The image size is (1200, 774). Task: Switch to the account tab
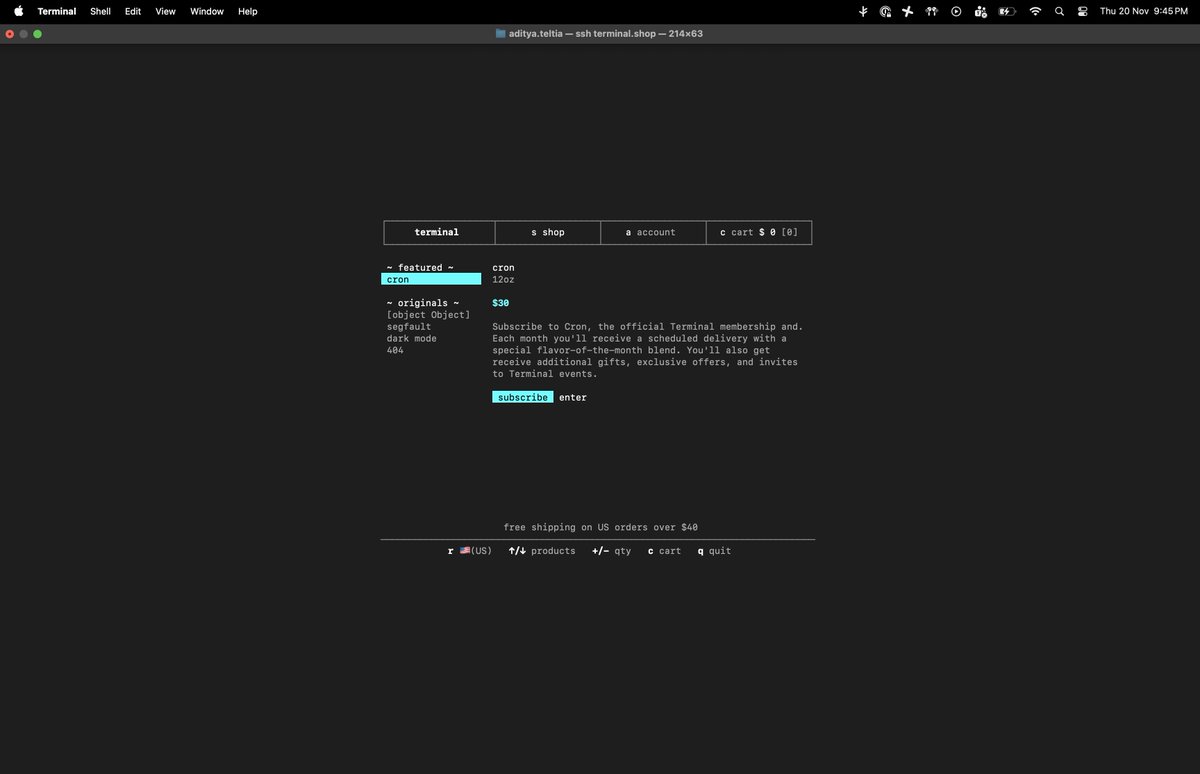click(x=652, y=232)
